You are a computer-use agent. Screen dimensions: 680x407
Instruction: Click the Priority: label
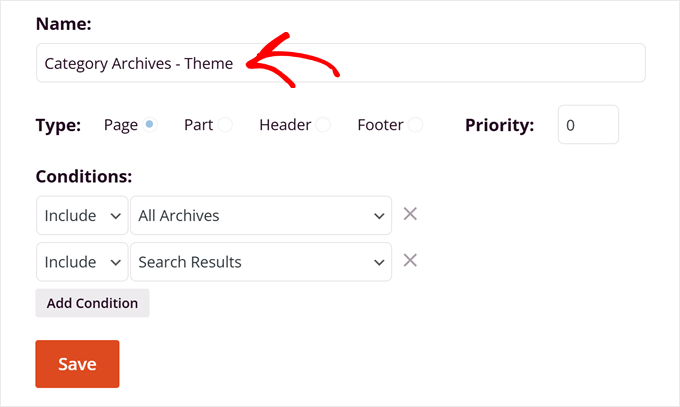tap(499, 126)
